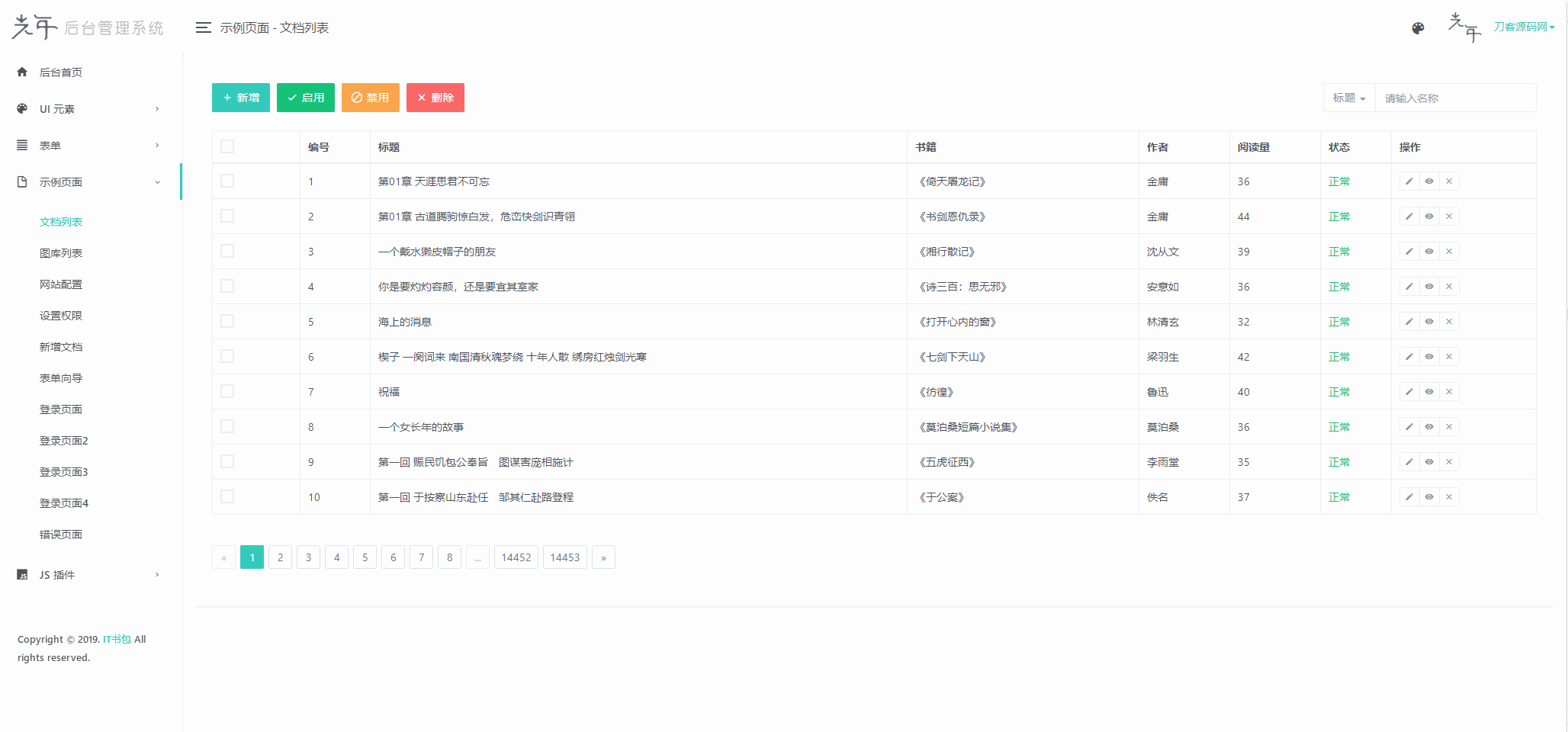Screen dimensions: 1568x732
Task: Check the checkbox for row 4
Action: click(227, 286)
